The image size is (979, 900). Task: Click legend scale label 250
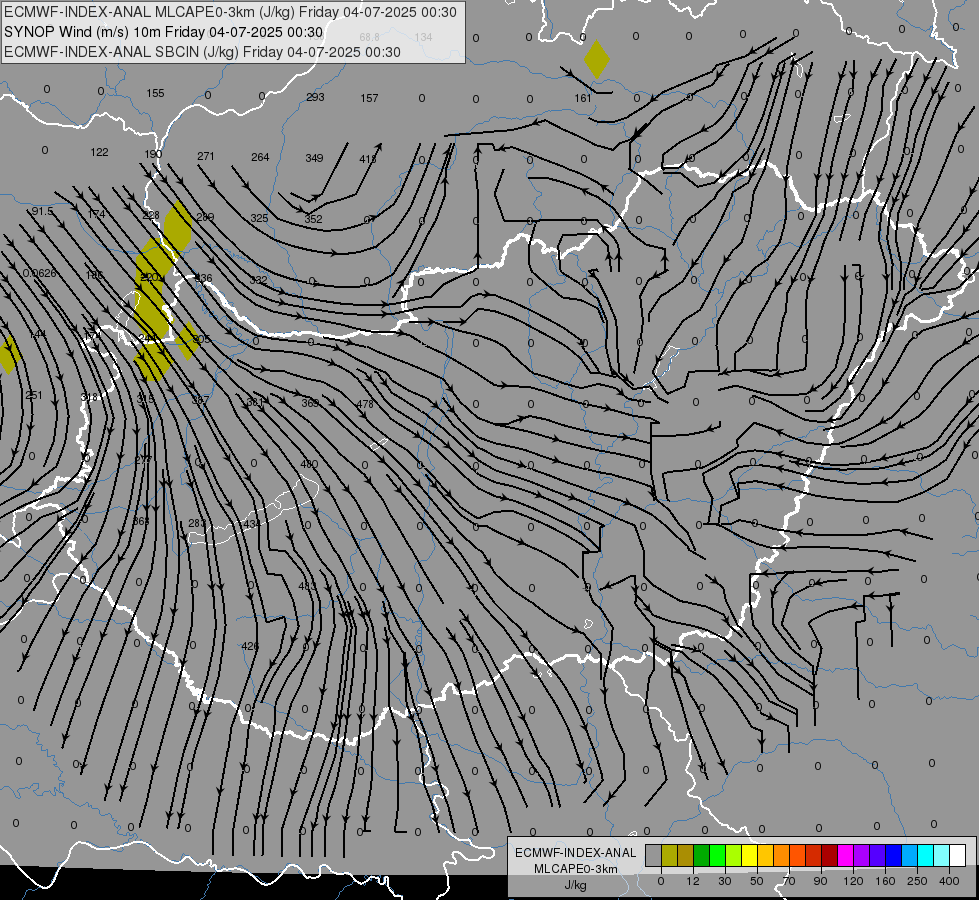coord(917,881)
